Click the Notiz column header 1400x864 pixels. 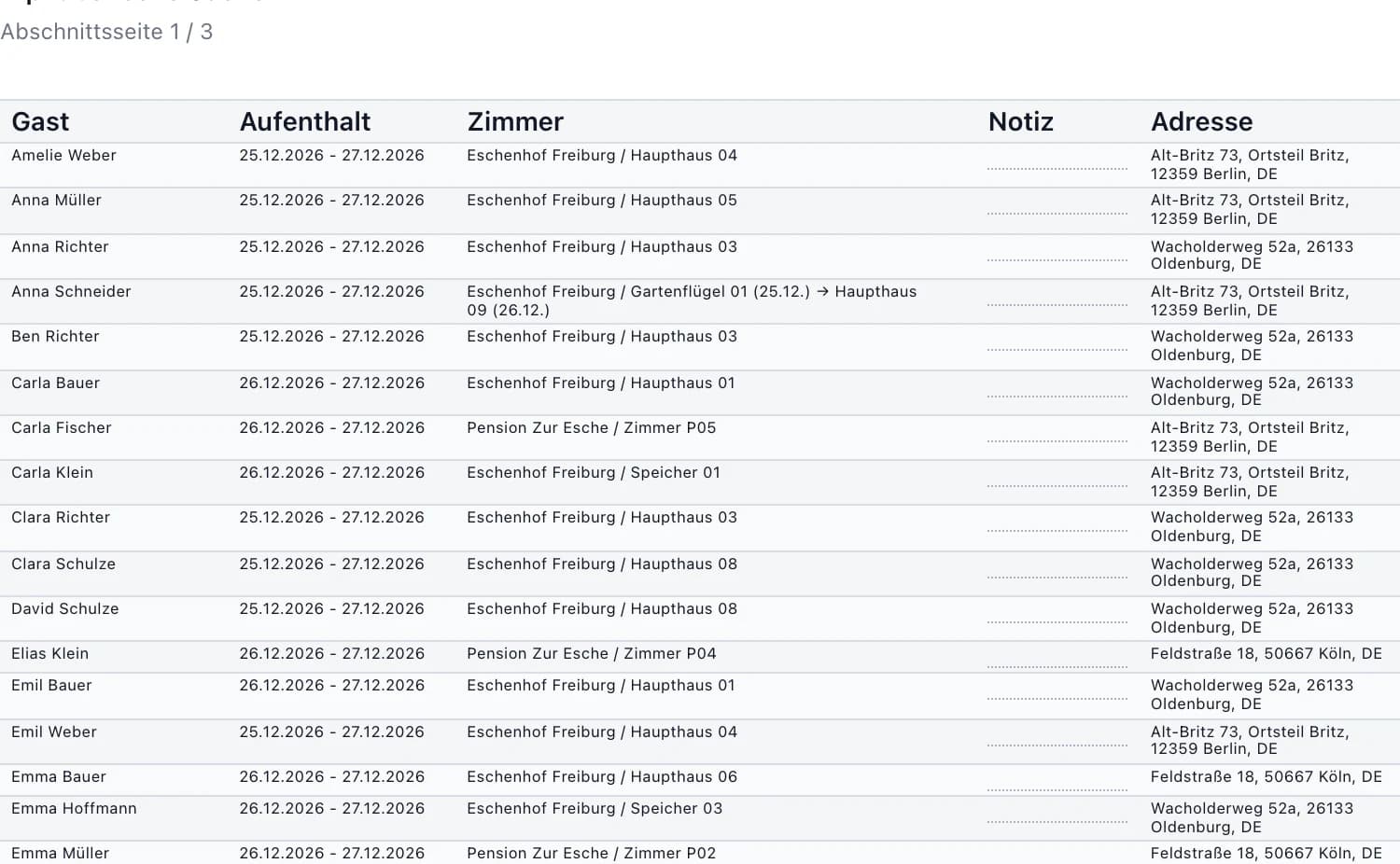1021,122
